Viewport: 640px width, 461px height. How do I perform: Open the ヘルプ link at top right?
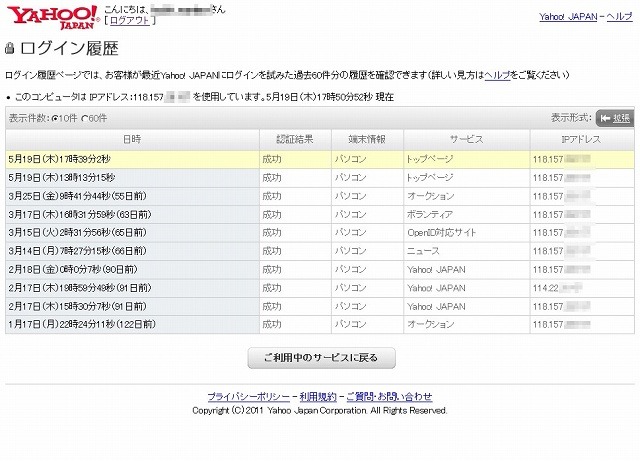(620, 17)
